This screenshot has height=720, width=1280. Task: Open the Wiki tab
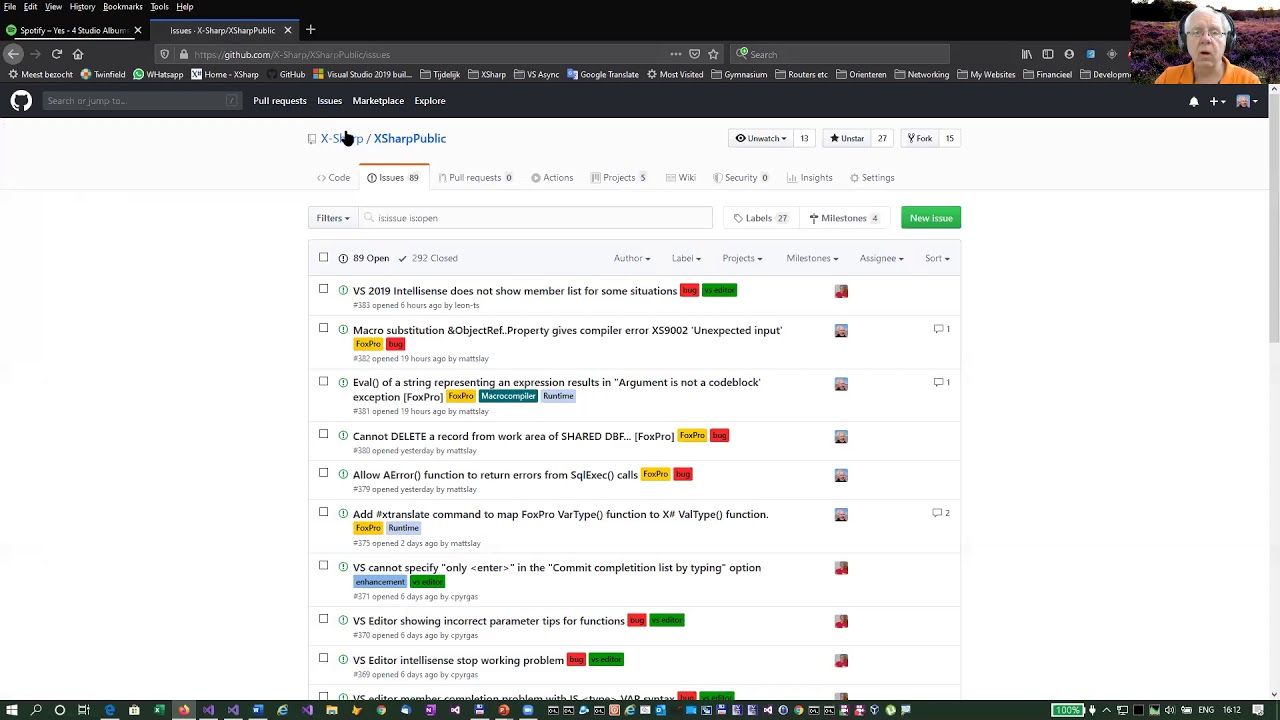click(x=681, y=178)
